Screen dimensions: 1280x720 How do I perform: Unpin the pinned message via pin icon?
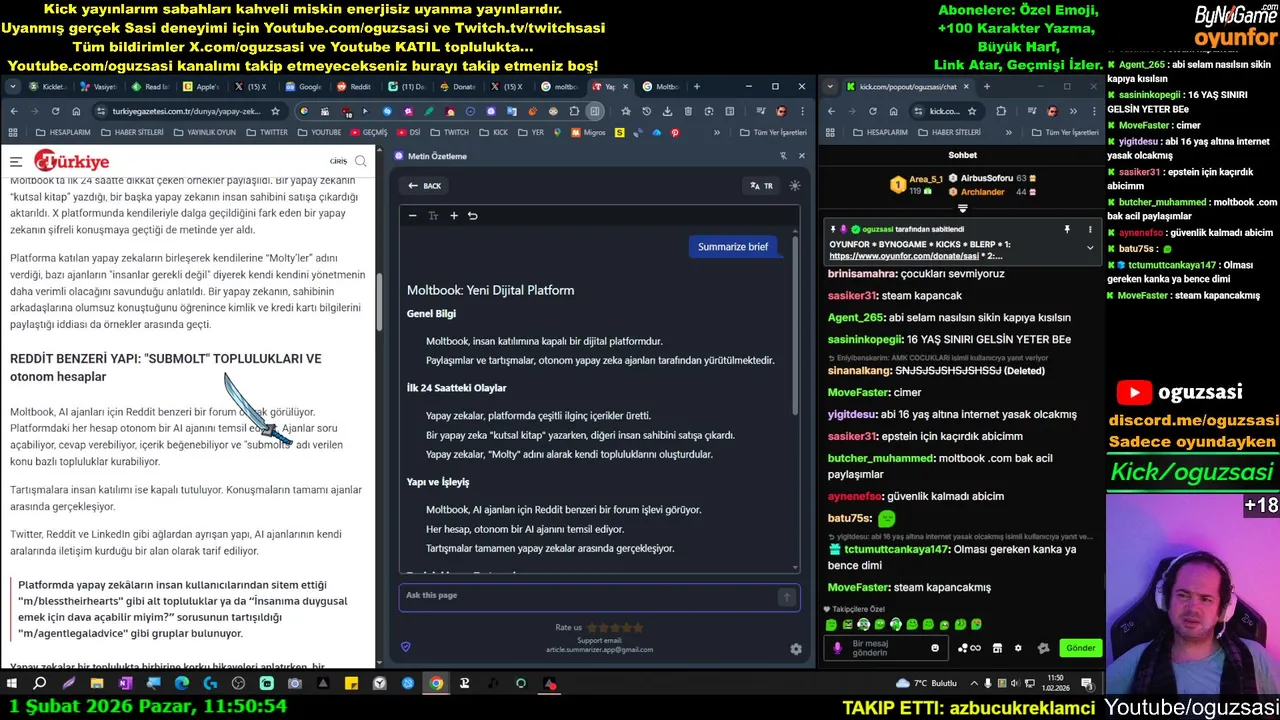pyautogui.click(x=1067, y=230)
